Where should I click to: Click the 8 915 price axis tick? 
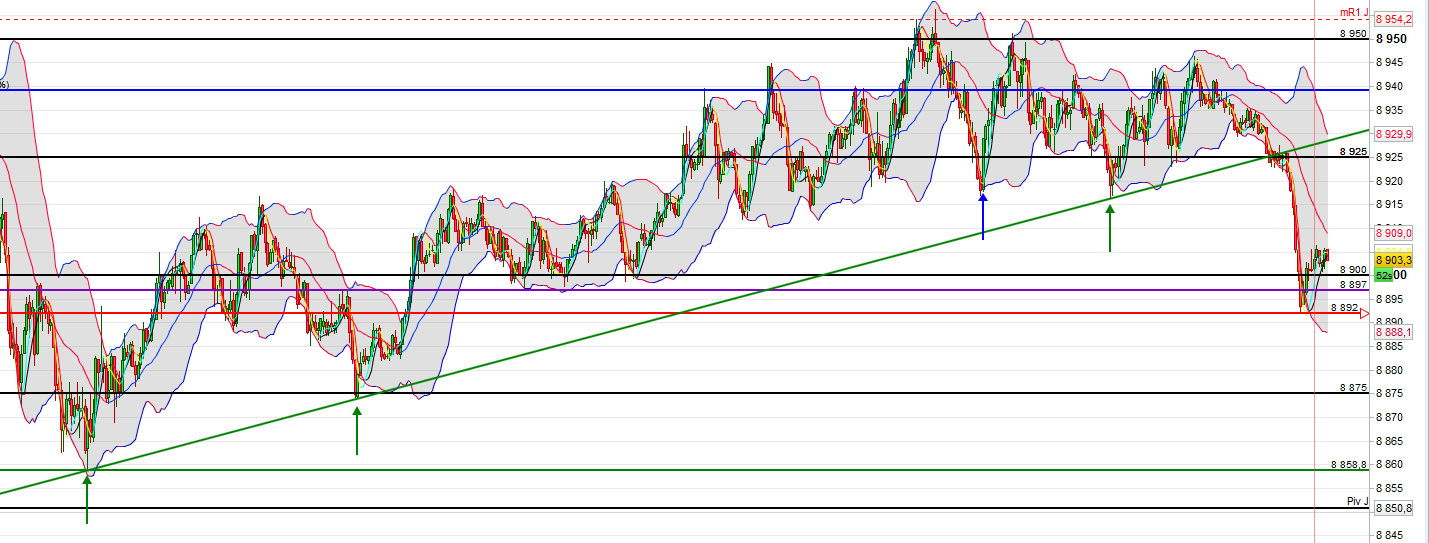tap(1391, 205)
